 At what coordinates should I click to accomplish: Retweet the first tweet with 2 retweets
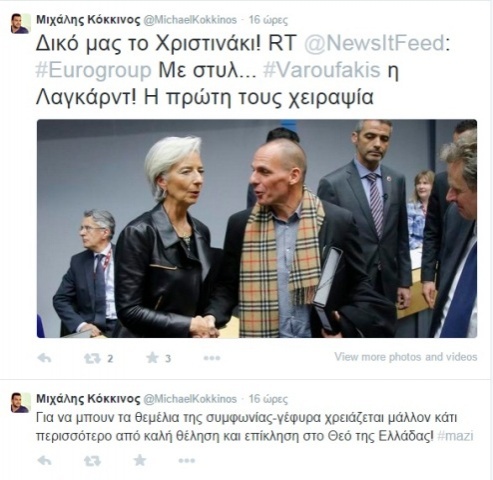92,358
